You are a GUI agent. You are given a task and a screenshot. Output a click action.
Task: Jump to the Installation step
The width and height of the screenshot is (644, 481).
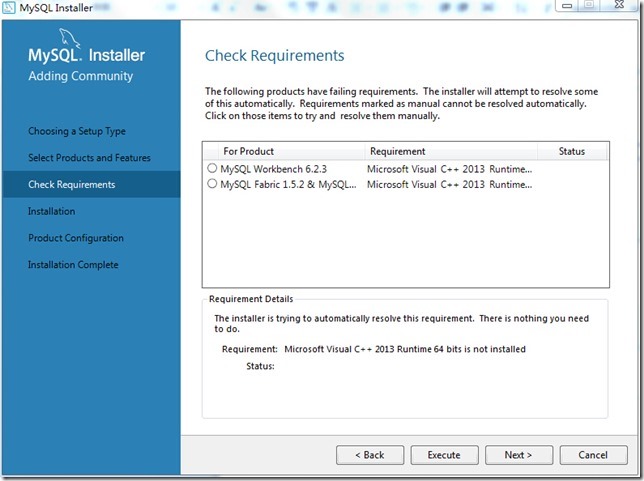[51, 211]
